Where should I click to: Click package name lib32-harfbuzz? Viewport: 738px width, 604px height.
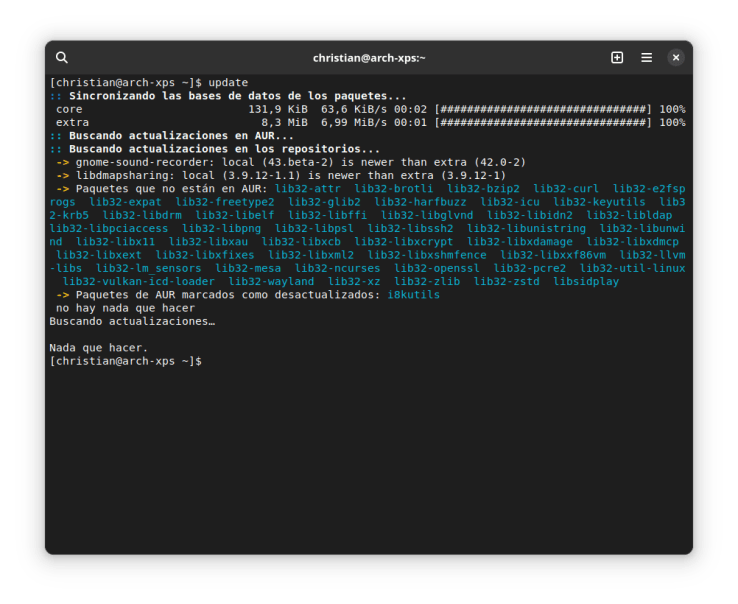(420, 202)
